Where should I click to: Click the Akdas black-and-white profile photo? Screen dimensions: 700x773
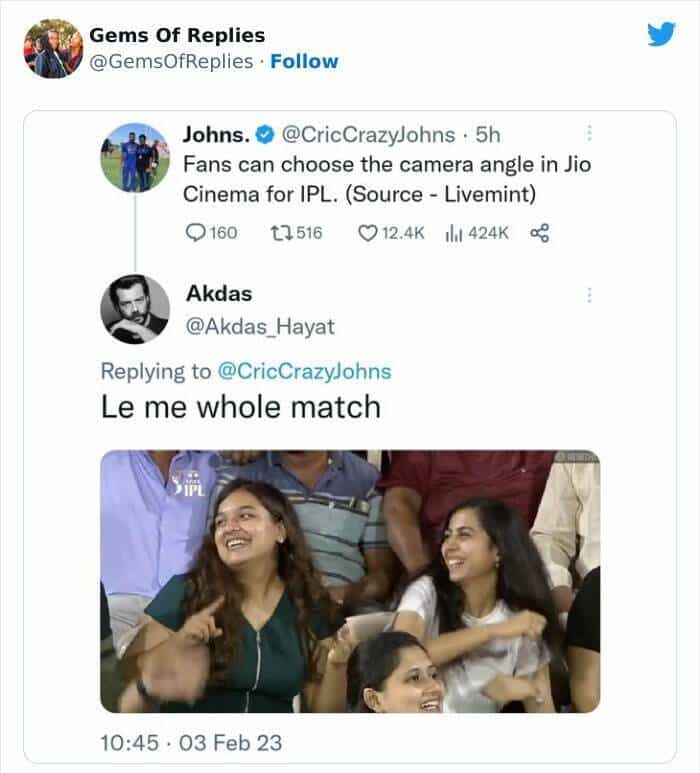134,309
